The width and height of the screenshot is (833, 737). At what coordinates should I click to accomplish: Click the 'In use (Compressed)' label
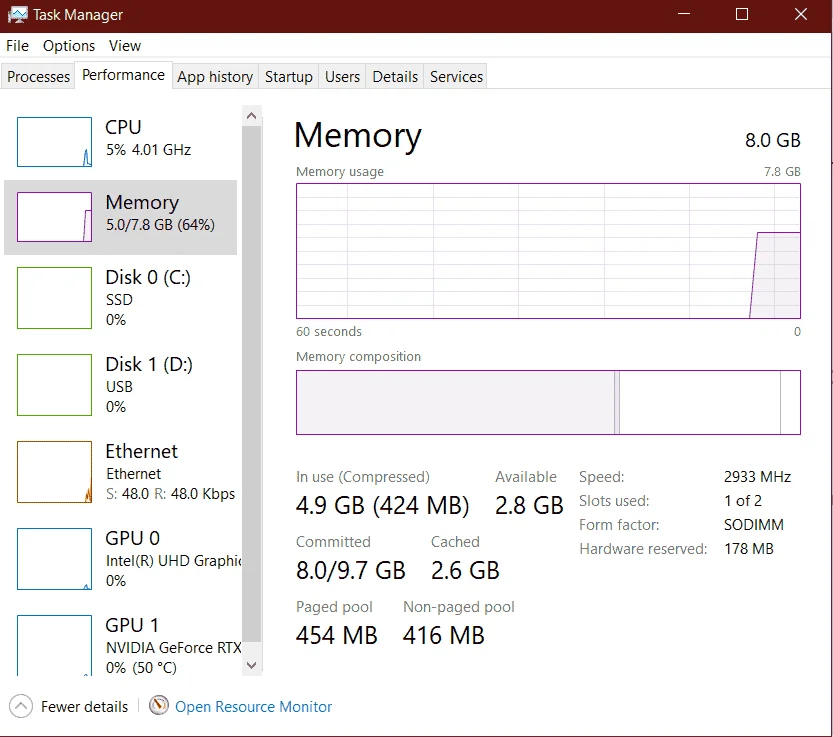363,477
